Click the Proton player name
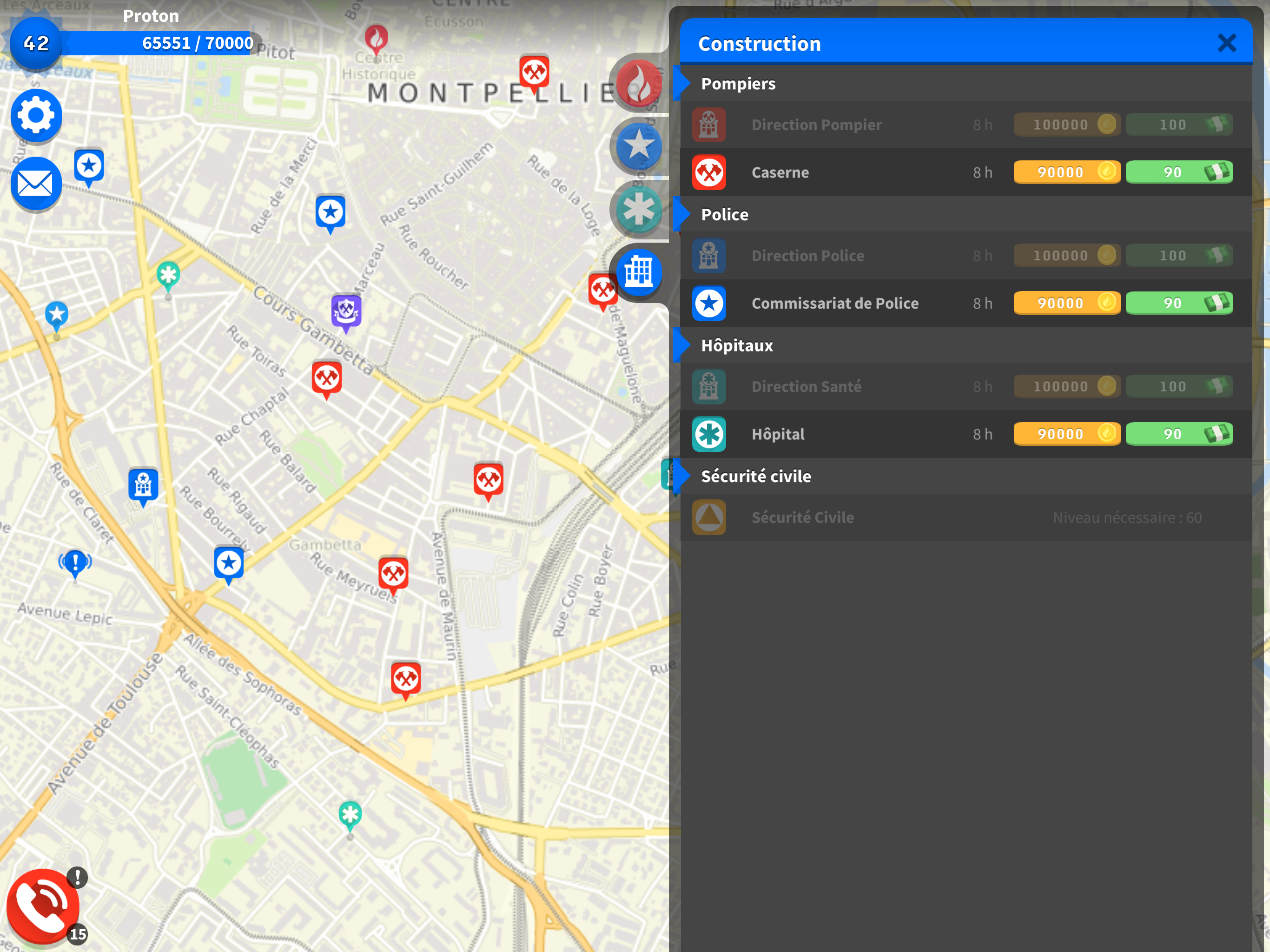1270x952 pixels. [x=151, y=16]
